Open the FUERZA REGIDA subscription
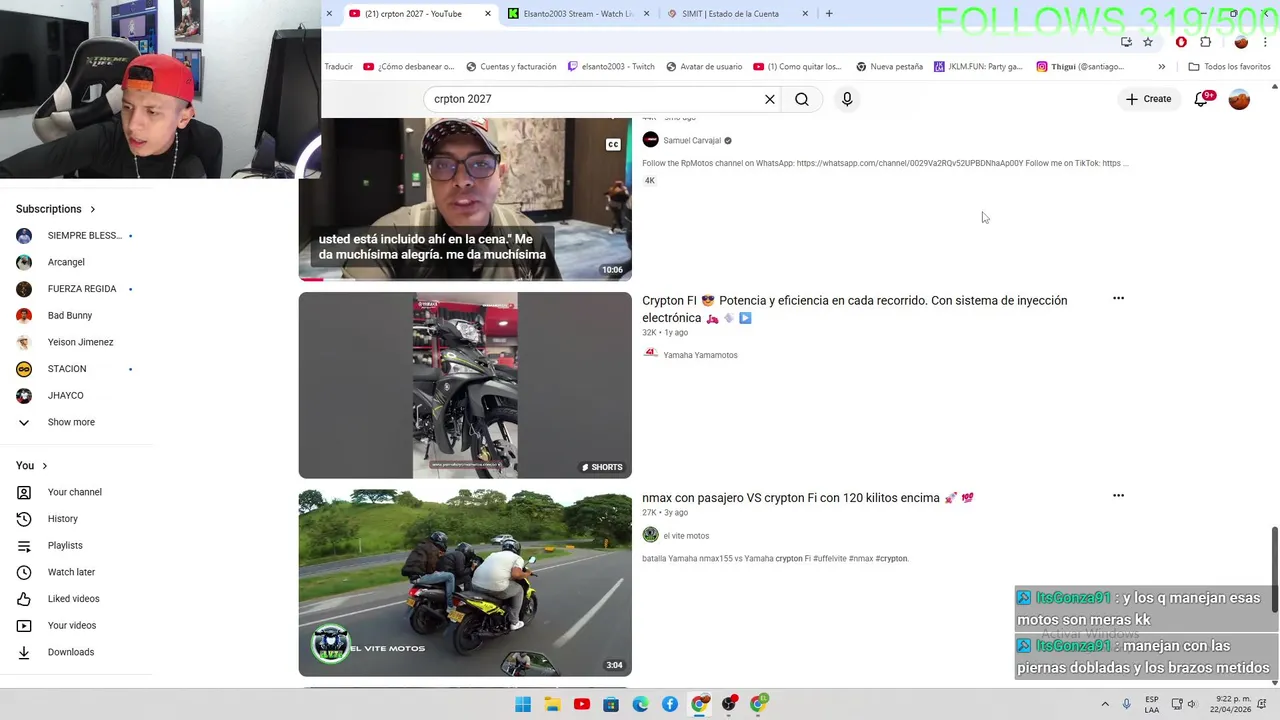This screenshot has height=720, width=1280. 82,289
